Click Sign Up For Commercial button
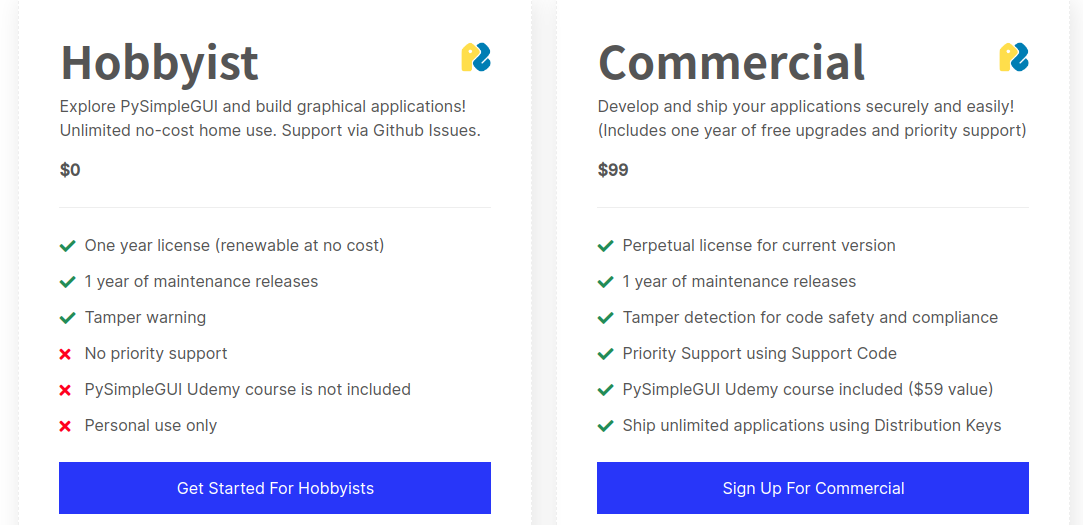 point(813,488)
